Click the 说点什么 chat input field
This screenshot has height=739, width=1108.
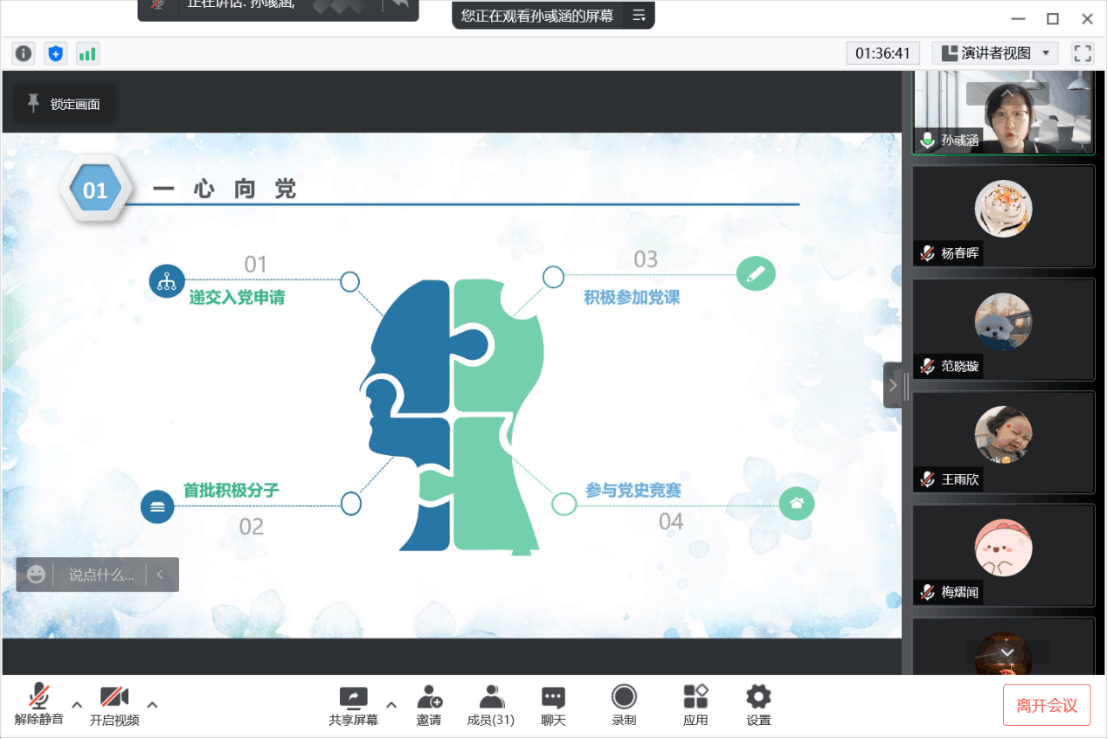point(100,575)
